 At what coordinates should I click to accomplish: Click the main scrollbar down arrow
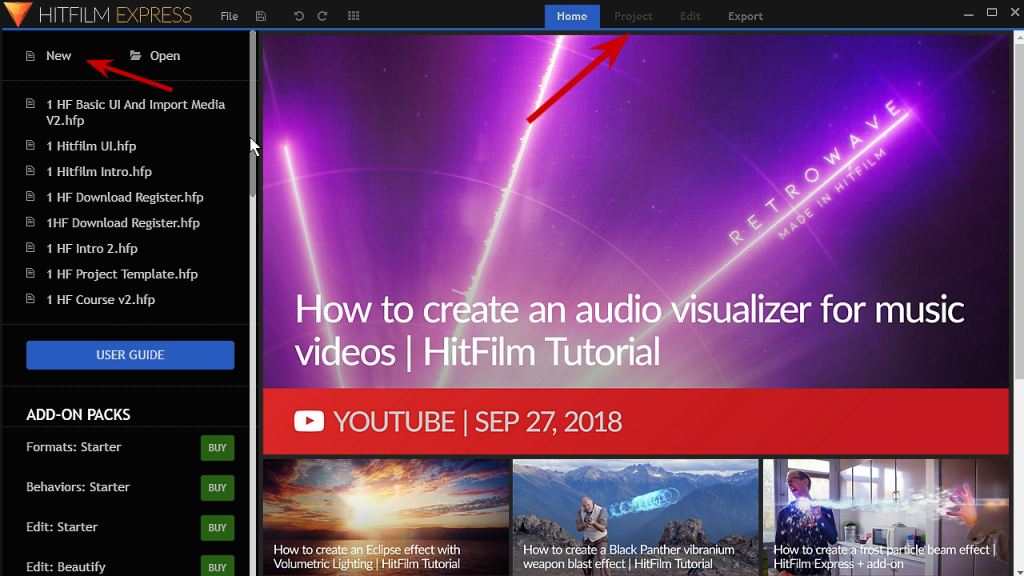pyautogui.click(x=1019, y=571)
